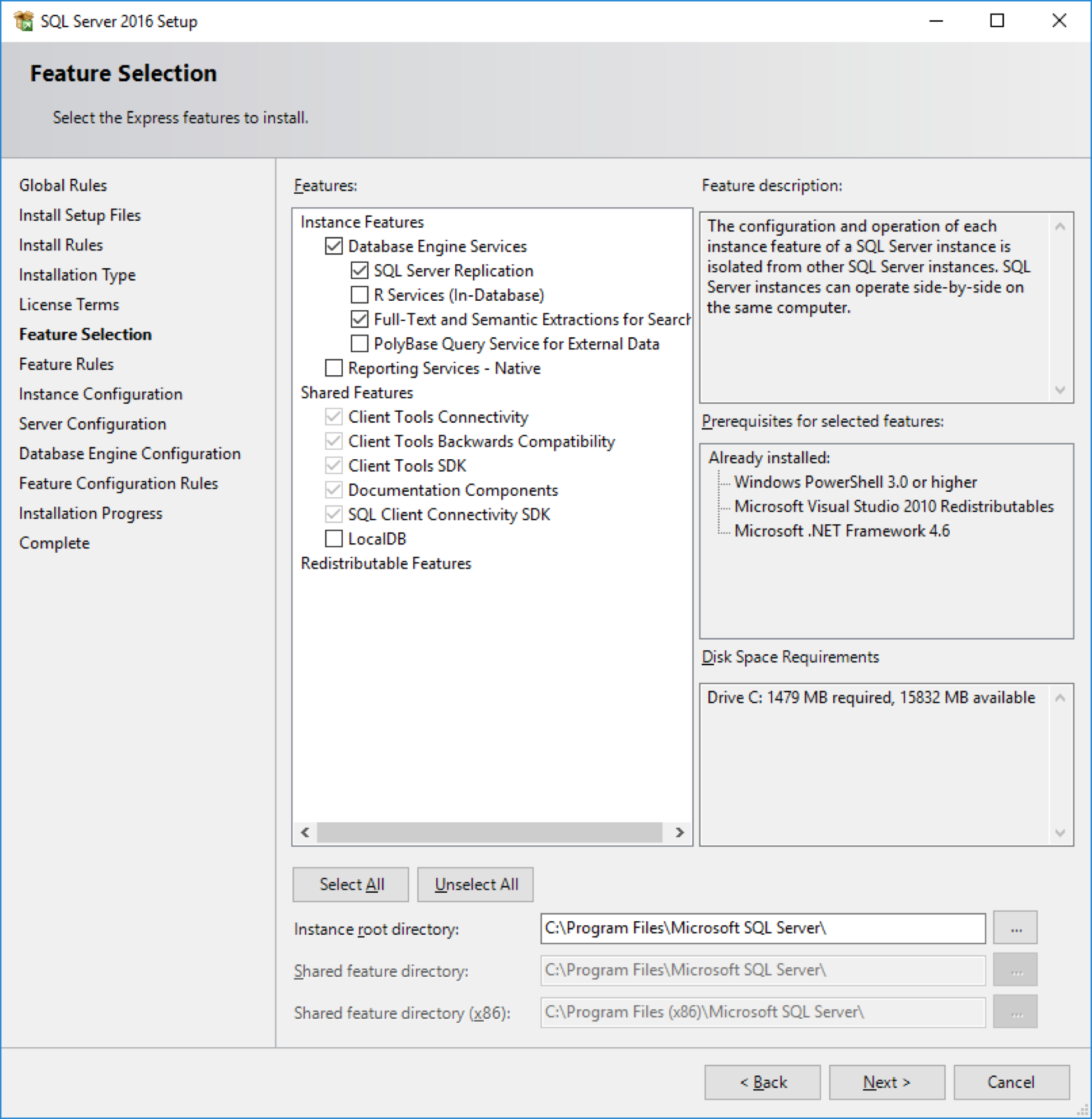The width and height of the screenshot is (1092, 1119).
Task: Open the License Terms step
Action: tap(69, 305)
